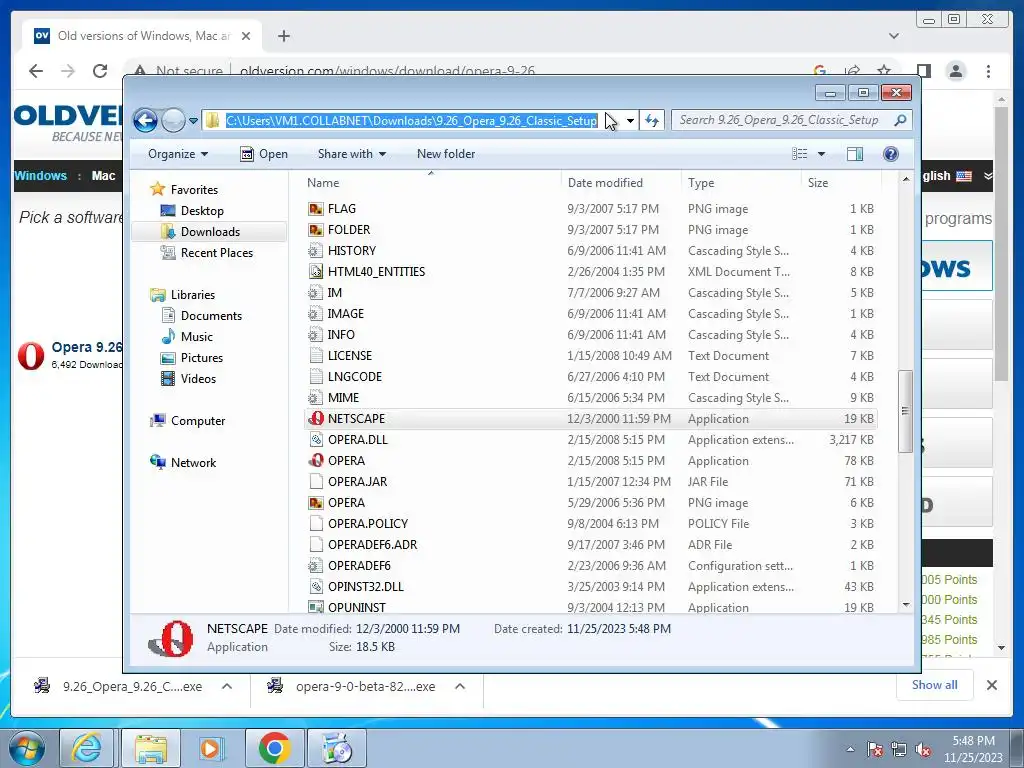This screenshot has height=768, width=1024.
Task: Select the LICENSE text document icon
Action: click(x=315, y=356)
